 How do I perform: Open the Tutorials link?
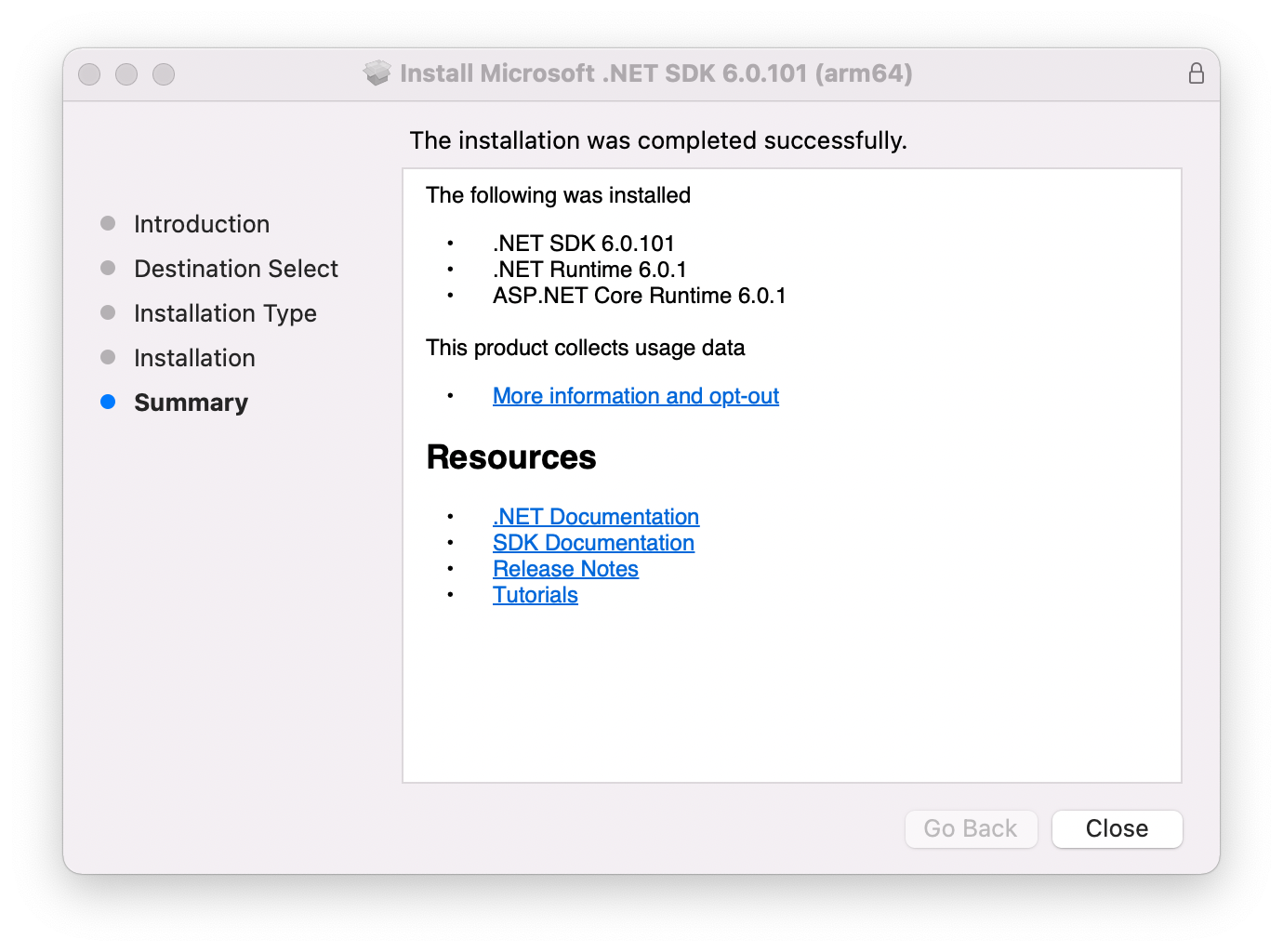click(535, 594)
